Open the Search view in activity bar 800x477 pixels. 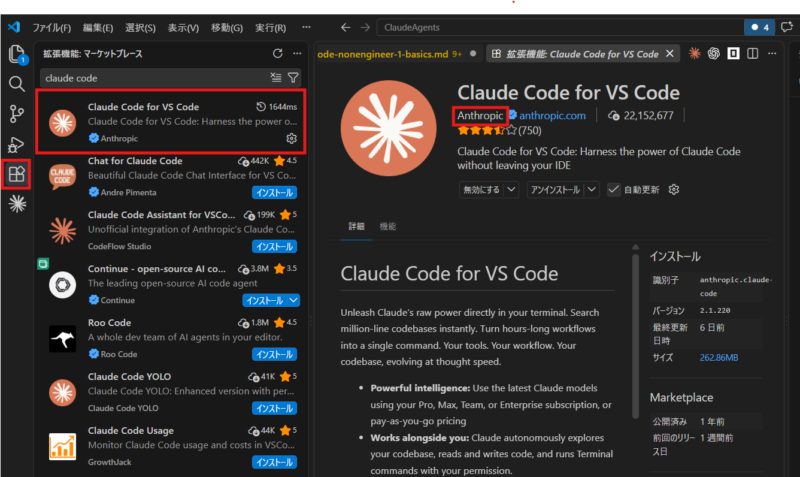click(x=17, y=84)
